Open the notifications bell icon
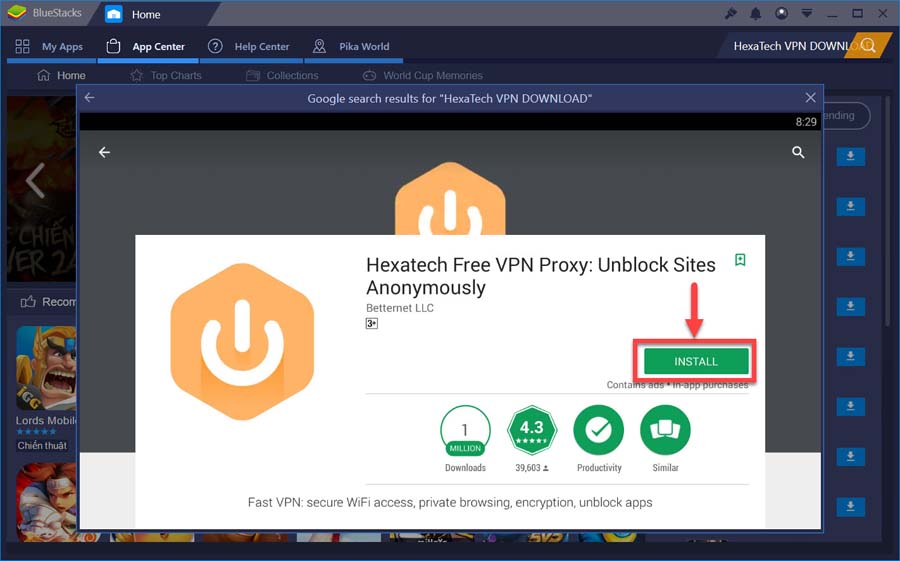 [x=756, y=13]
